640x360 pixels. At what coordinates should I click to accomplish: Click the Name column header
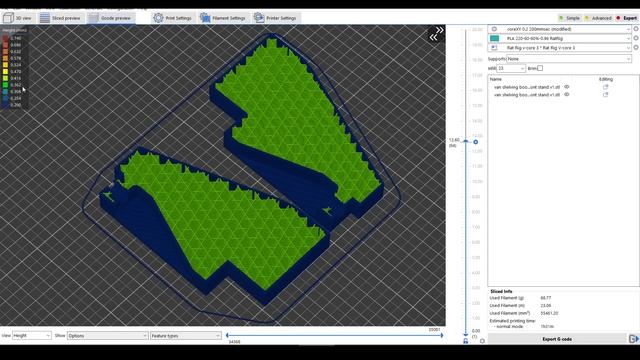click(x=496, y=79)
